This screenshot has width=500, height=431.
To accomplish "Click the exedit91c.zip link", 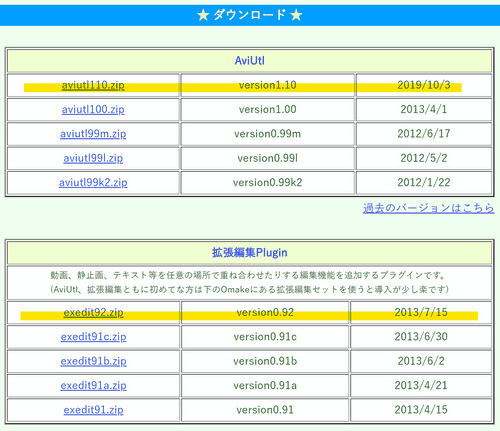I will (x=93, y=337).
